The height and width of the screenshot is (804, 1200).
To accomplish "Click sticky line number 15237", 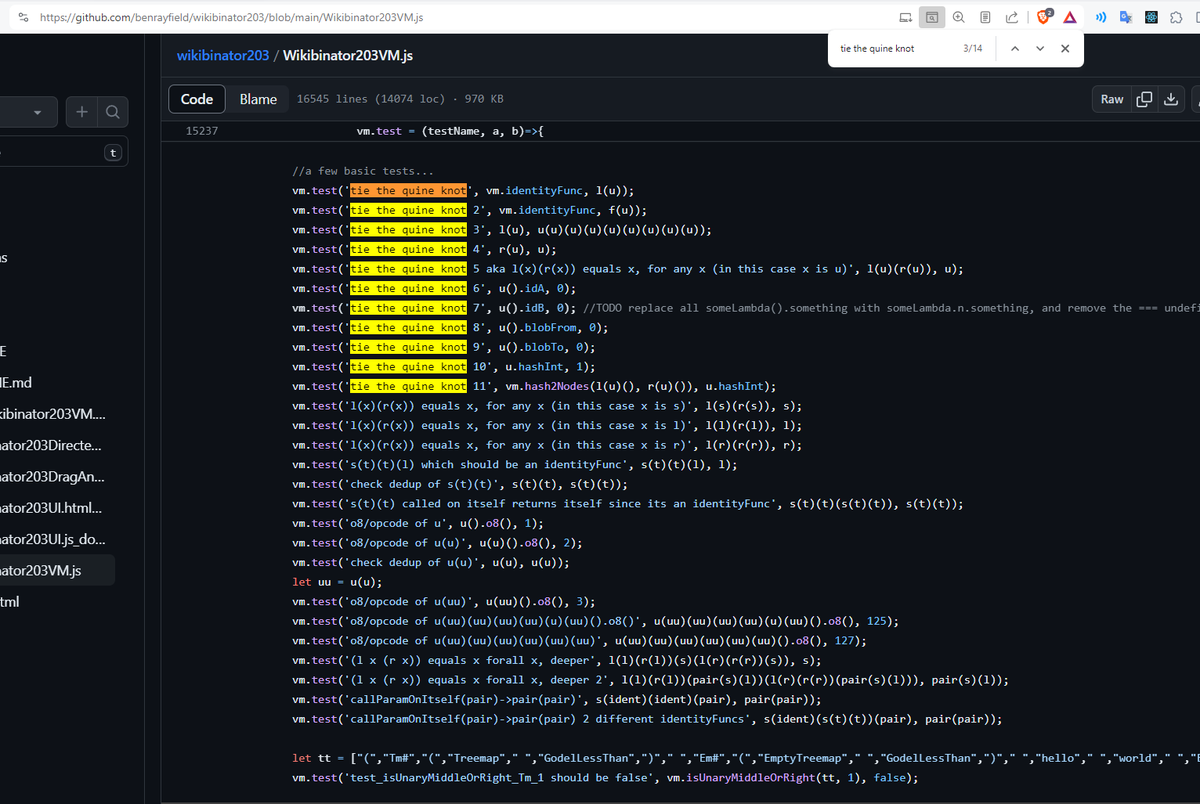I will coord(203,131).
